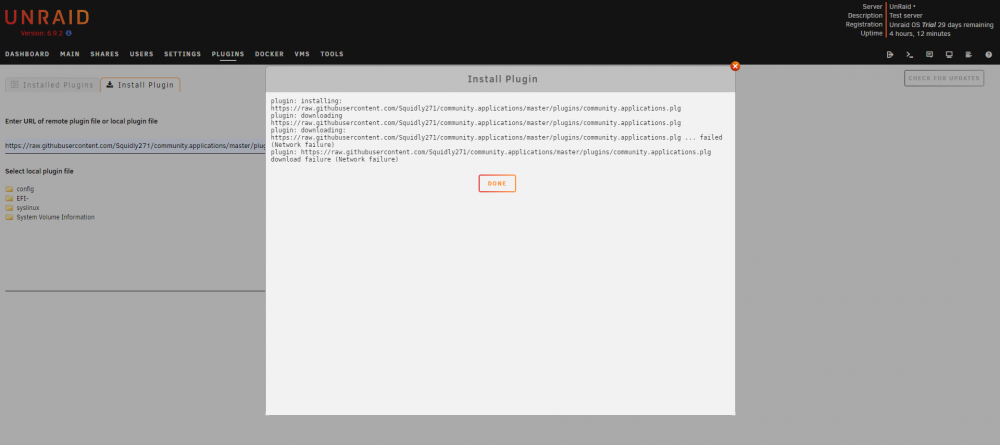Viewport: 1000px width, 445px height.
Task: Open the Tools menu
Action: 332,54
